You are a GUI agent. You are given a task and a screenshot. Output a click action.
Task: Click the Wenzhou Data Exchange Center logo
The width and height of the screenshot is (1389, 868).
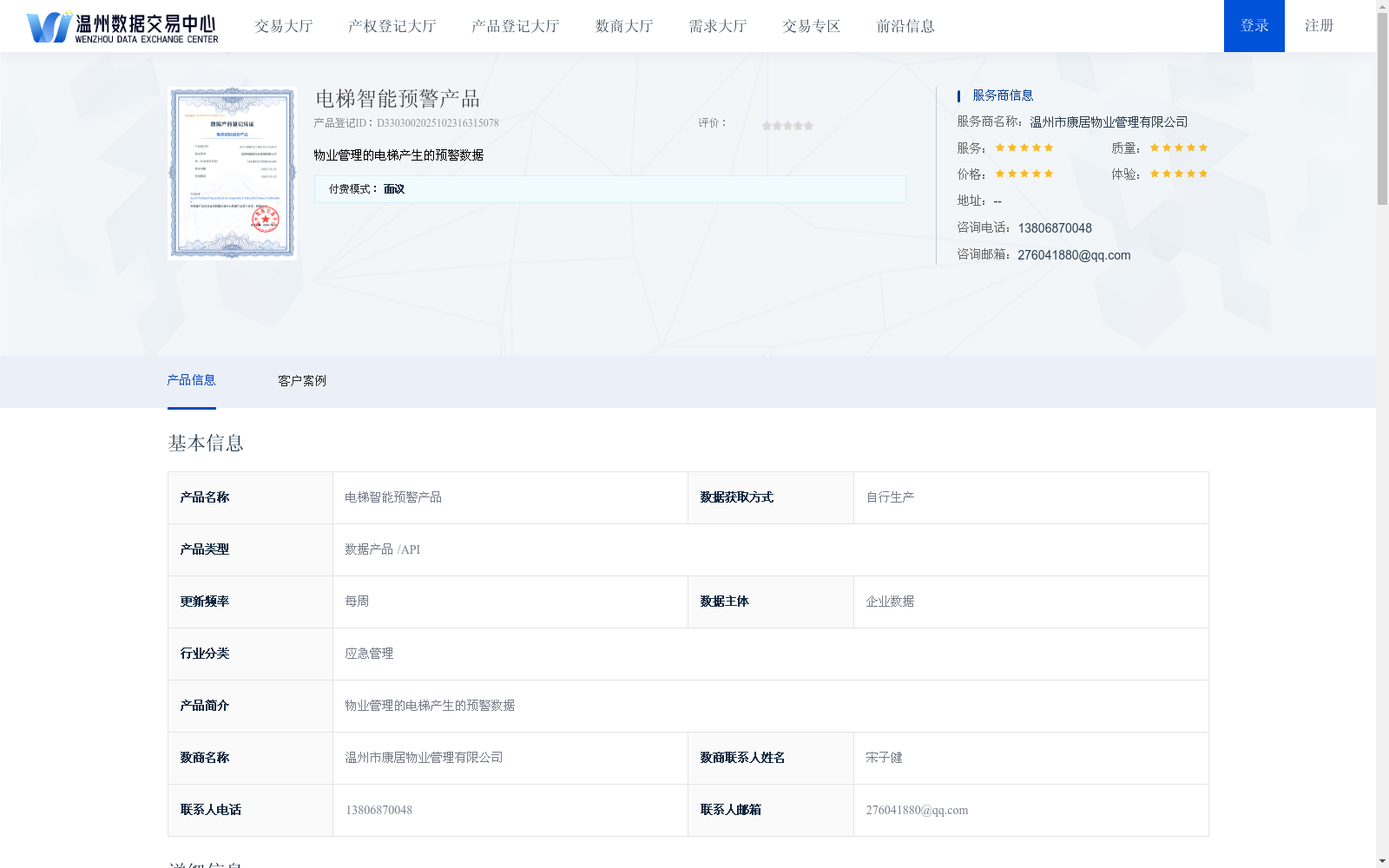click(122, 27)
